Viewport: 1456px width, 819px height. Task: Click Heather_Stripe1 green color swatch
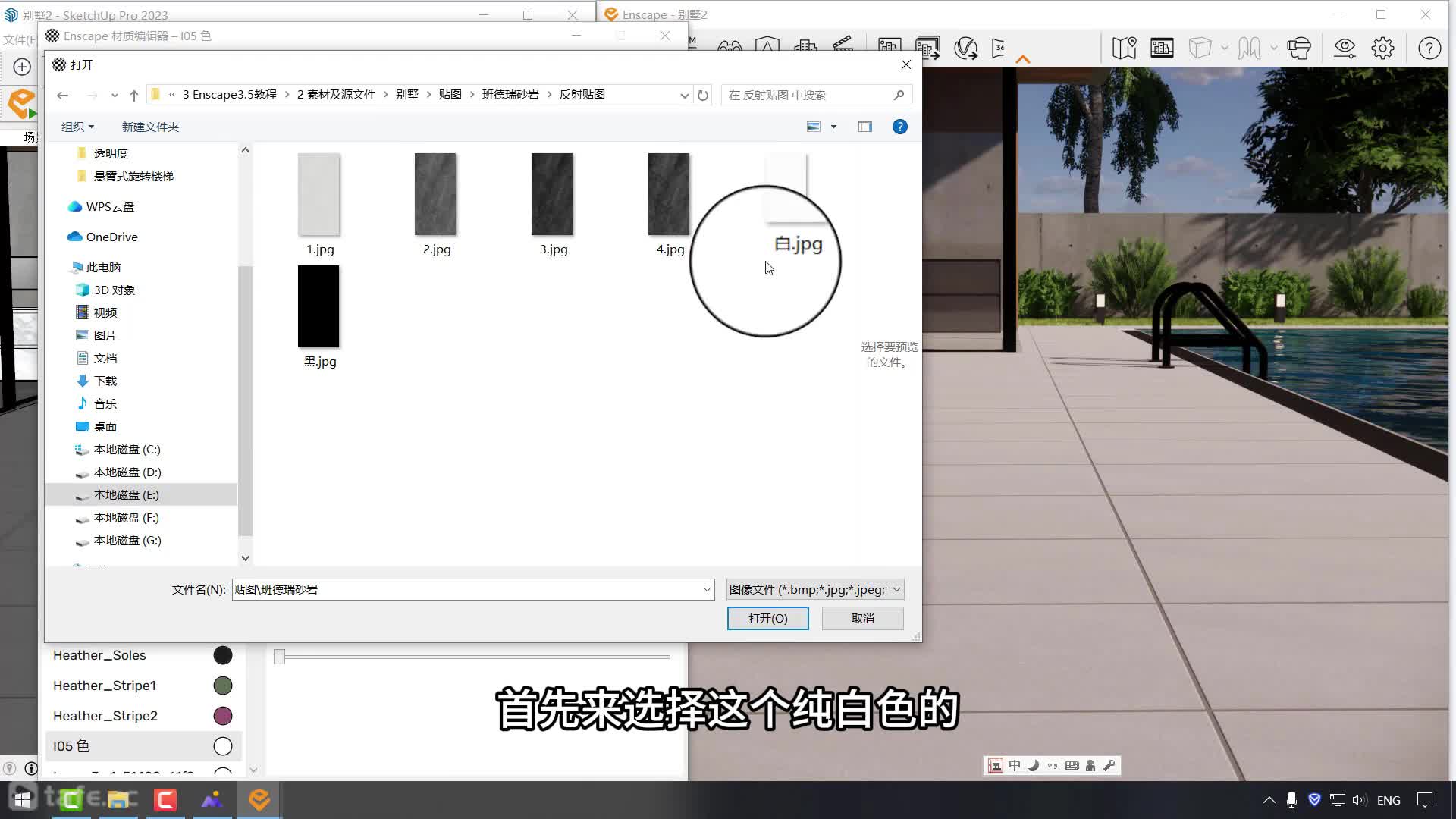[x=223, y=686]
